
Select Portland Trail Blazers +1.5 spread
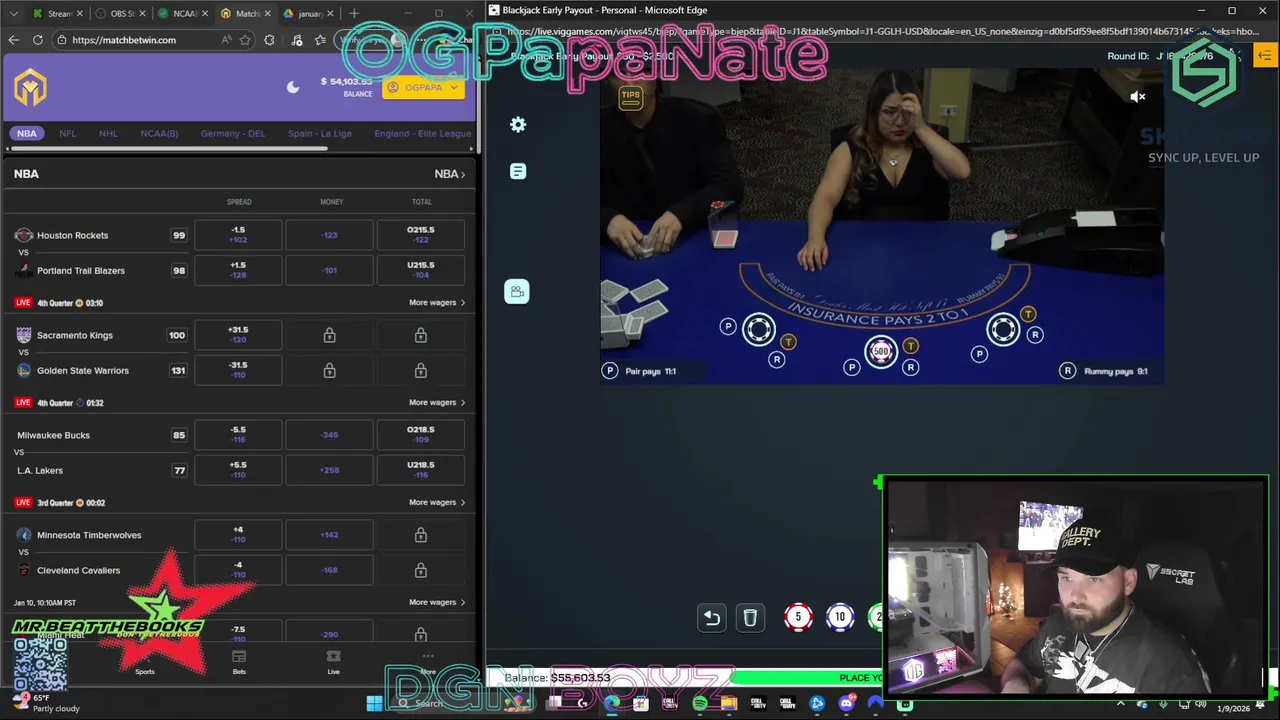point(238,270)
